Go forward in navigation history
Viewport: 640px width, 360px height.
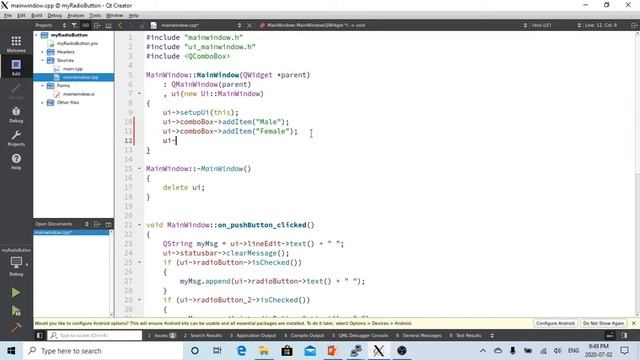click(131, 25)
